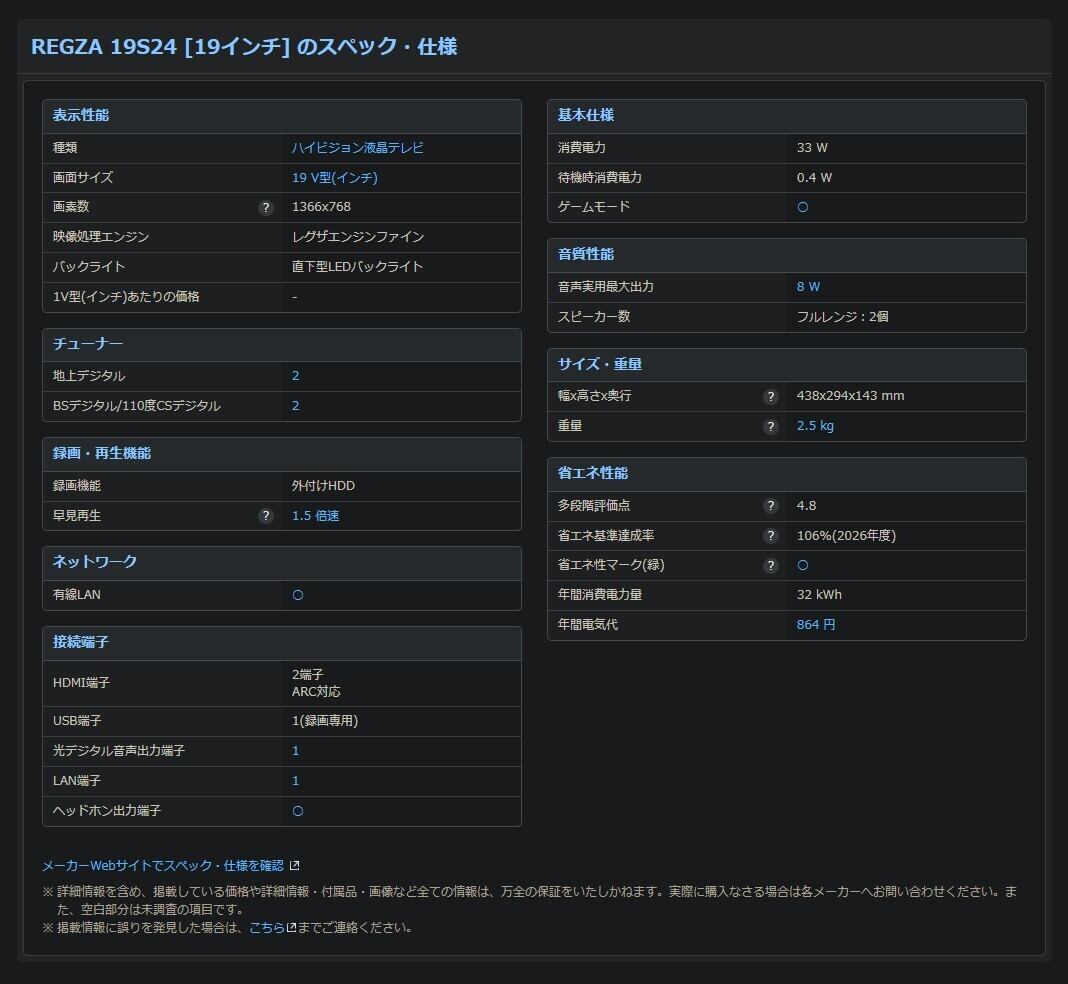
Task: Click the 1(録画専用) USB value
Action: point(325,721)
